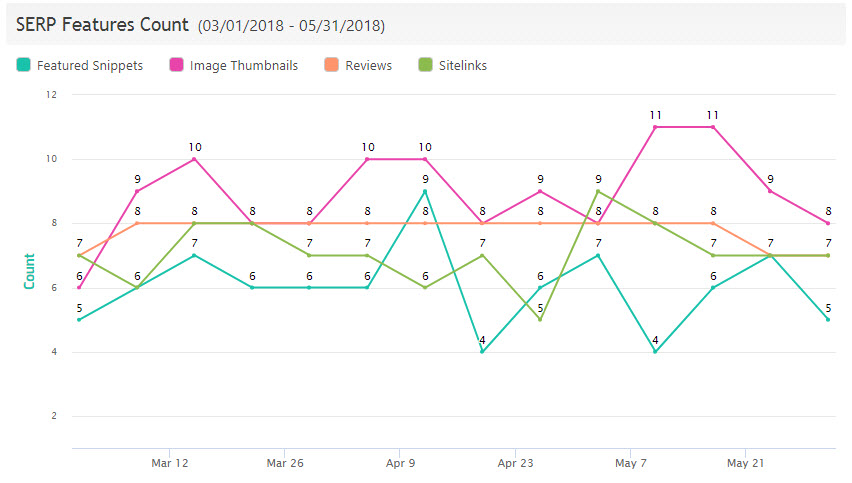
Task: Click the first Featured Snippets dip to 4
Action: click(x=483, y=352)
